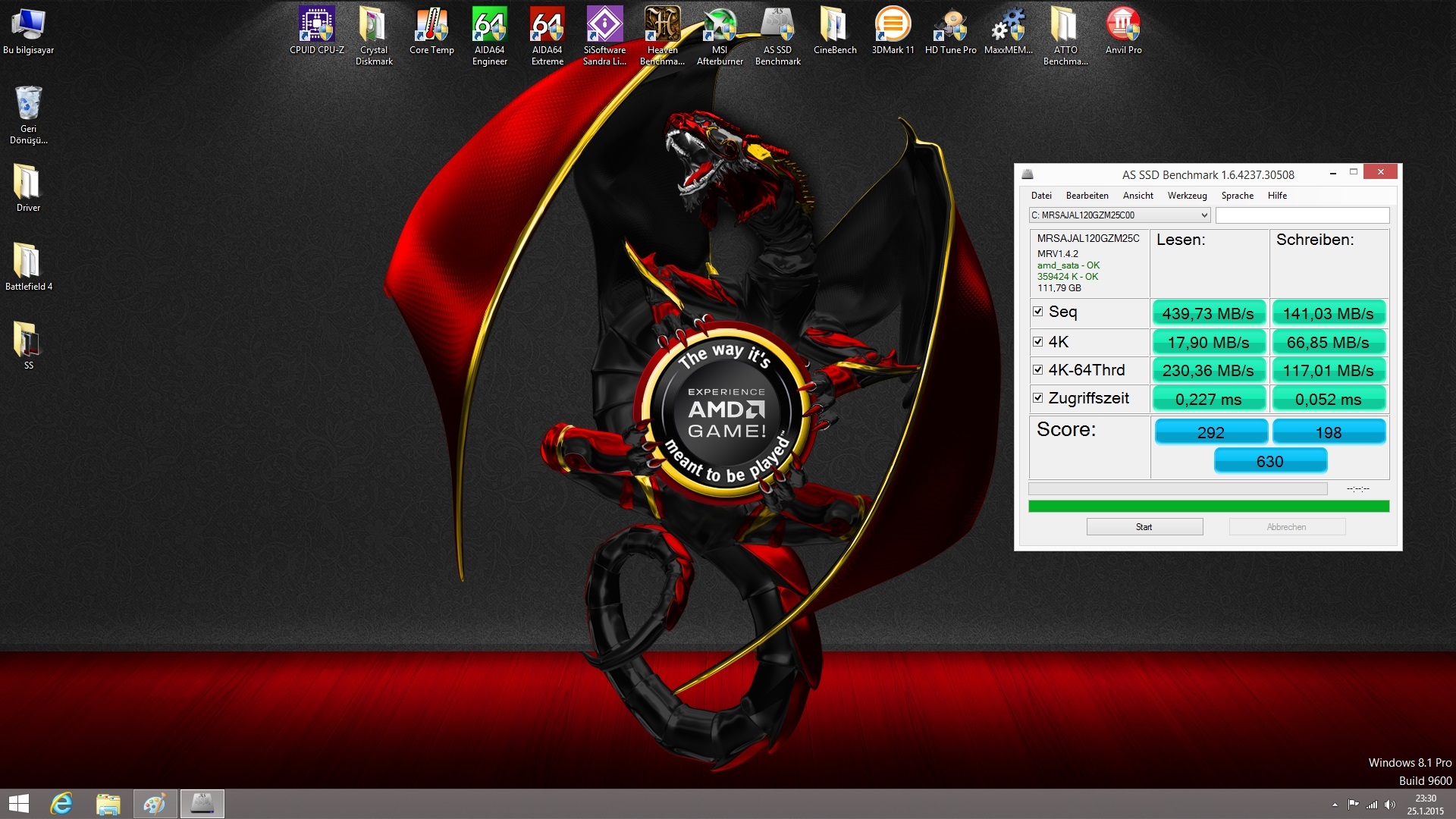Launch Anvil Pro shortcut

tap(1123, 32)
